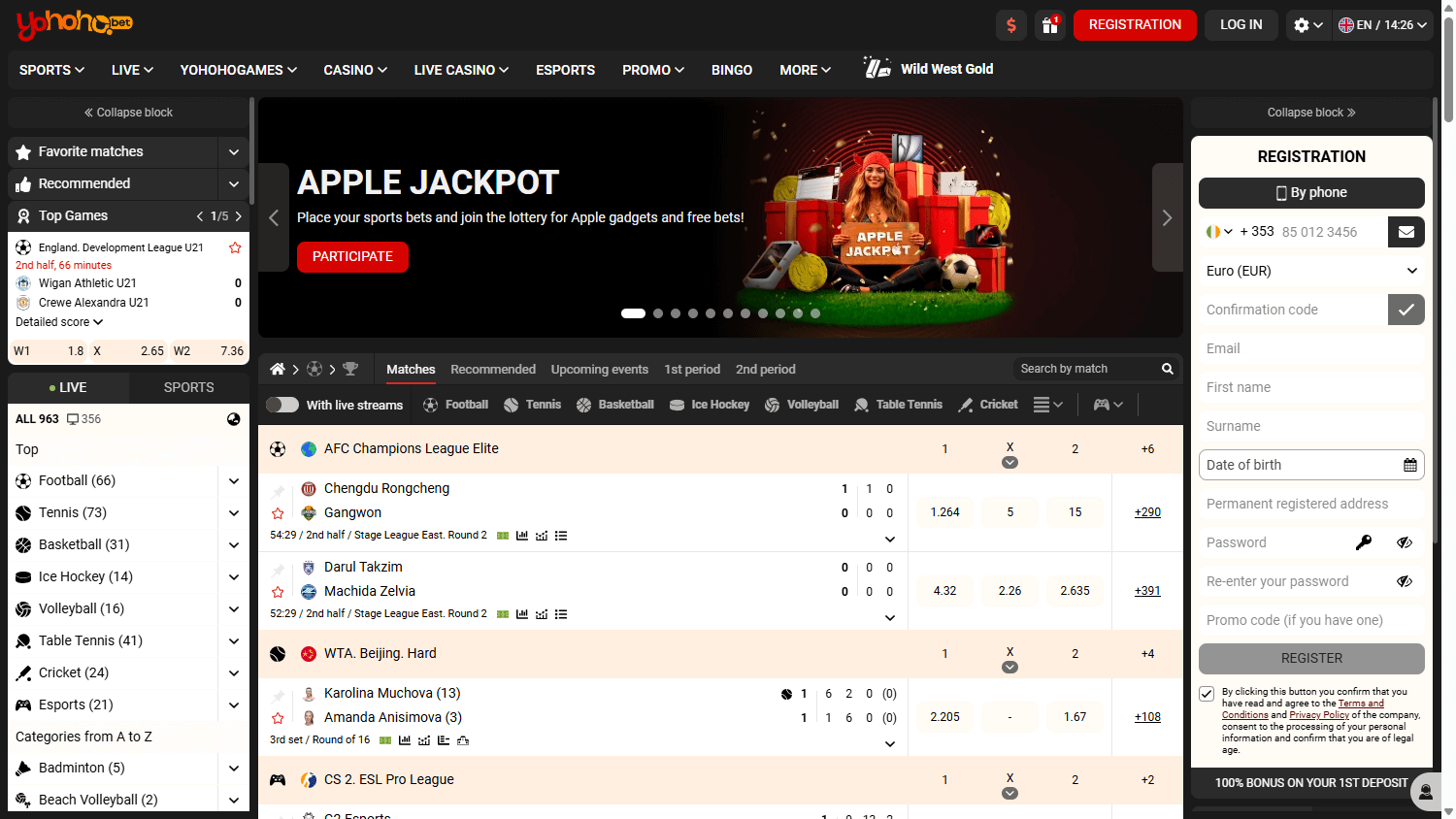
Task: Click the search magnifier icon
Action: coord(1168,369)
